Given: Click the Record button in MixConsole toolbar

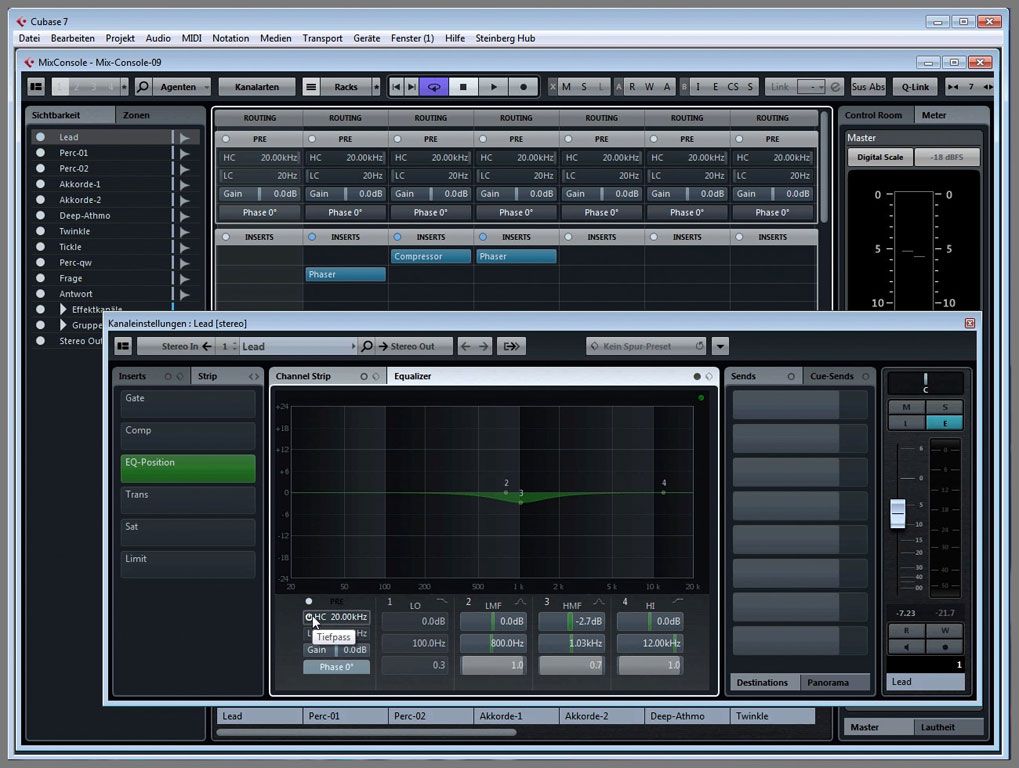Looking at the screenshot, I should coord(523,86).
